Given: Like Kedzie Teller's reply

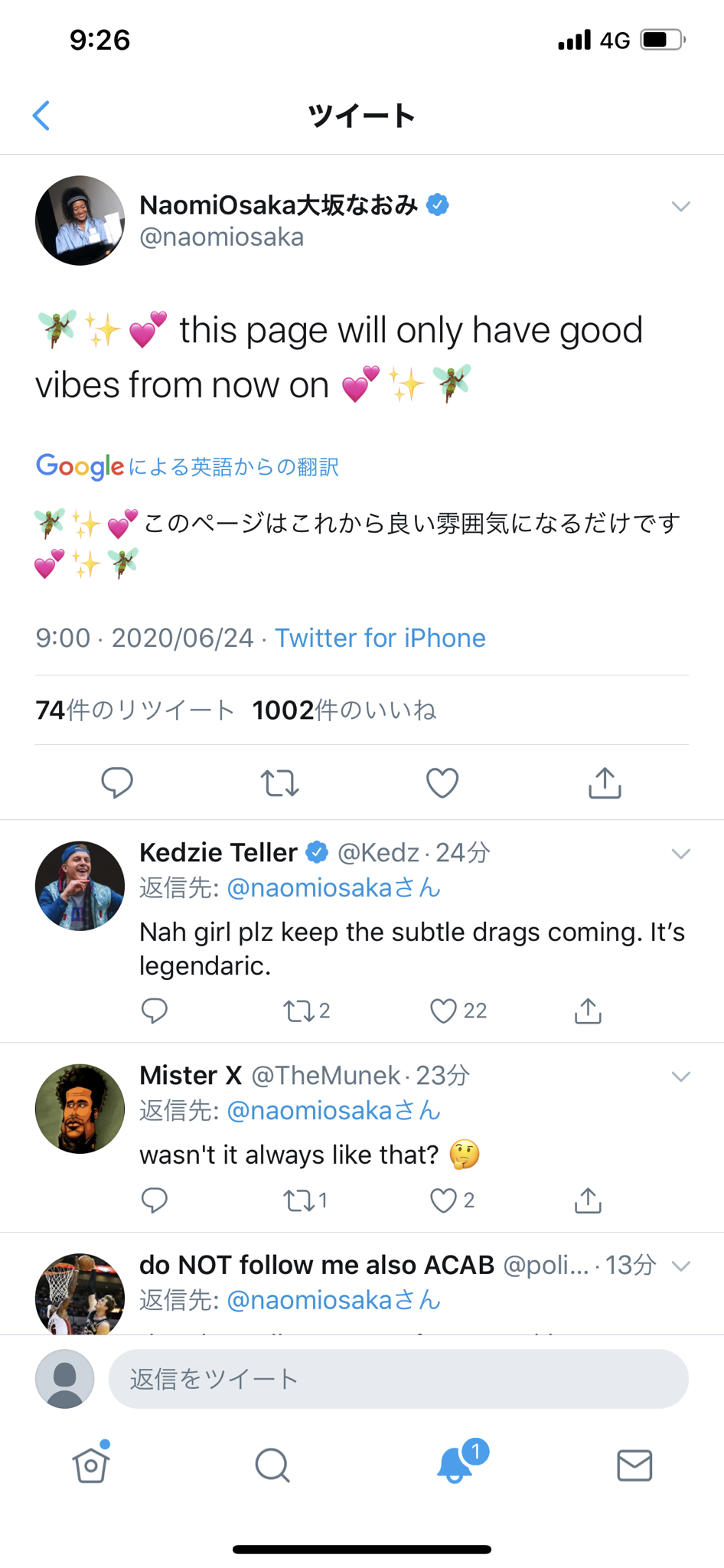Looking at the screenshot, I should pyautogui.click(x=444, y=1011).
